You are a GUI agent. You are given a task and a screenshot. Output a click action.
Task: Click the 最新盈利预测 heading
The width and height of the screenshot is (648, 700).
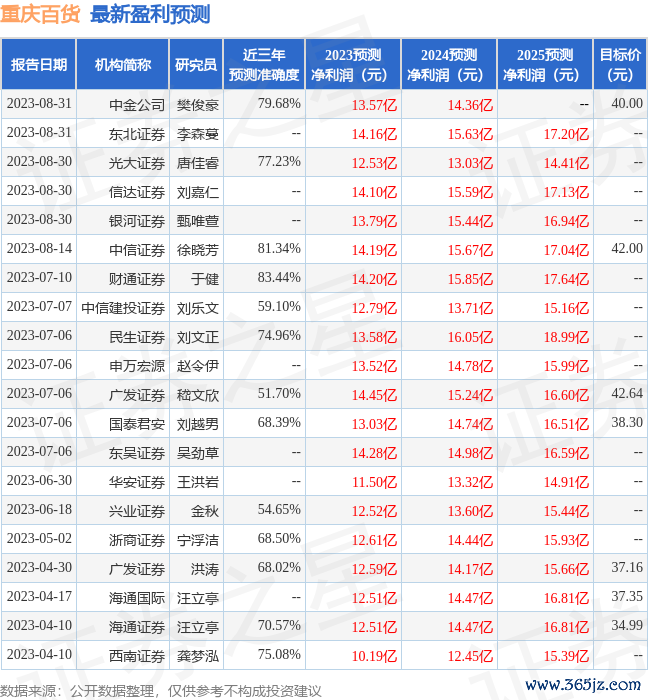[x=150, y=14]
